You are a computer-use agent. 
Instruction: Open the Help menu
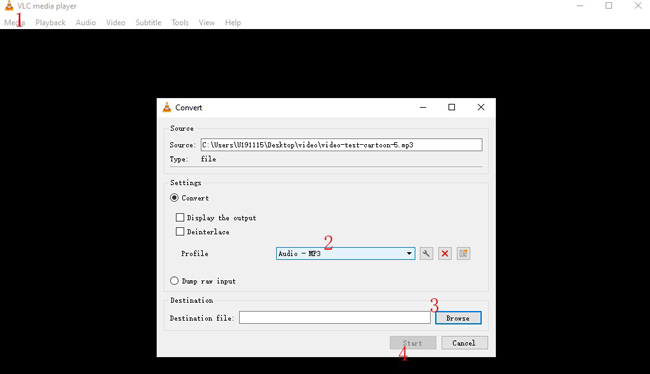pos(233,22)
